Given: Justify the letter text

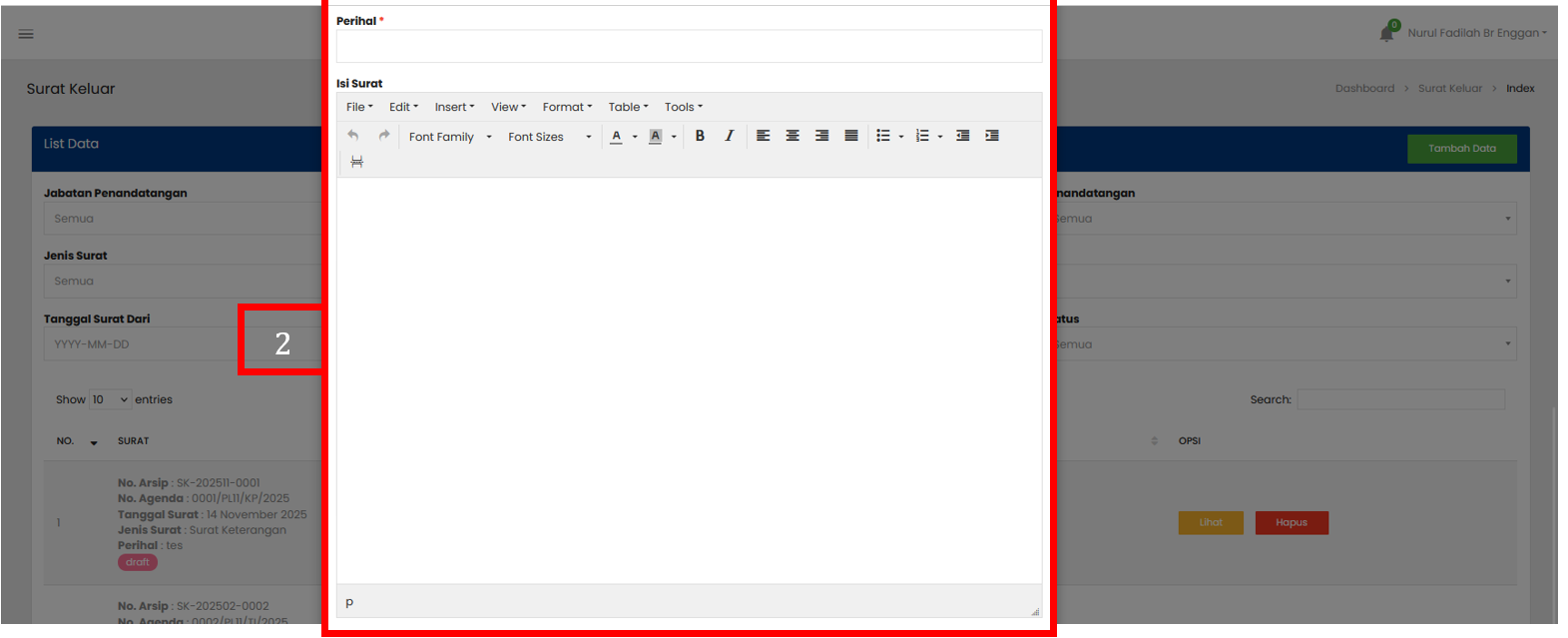Looking at the screenshot, I should point(851,136).
